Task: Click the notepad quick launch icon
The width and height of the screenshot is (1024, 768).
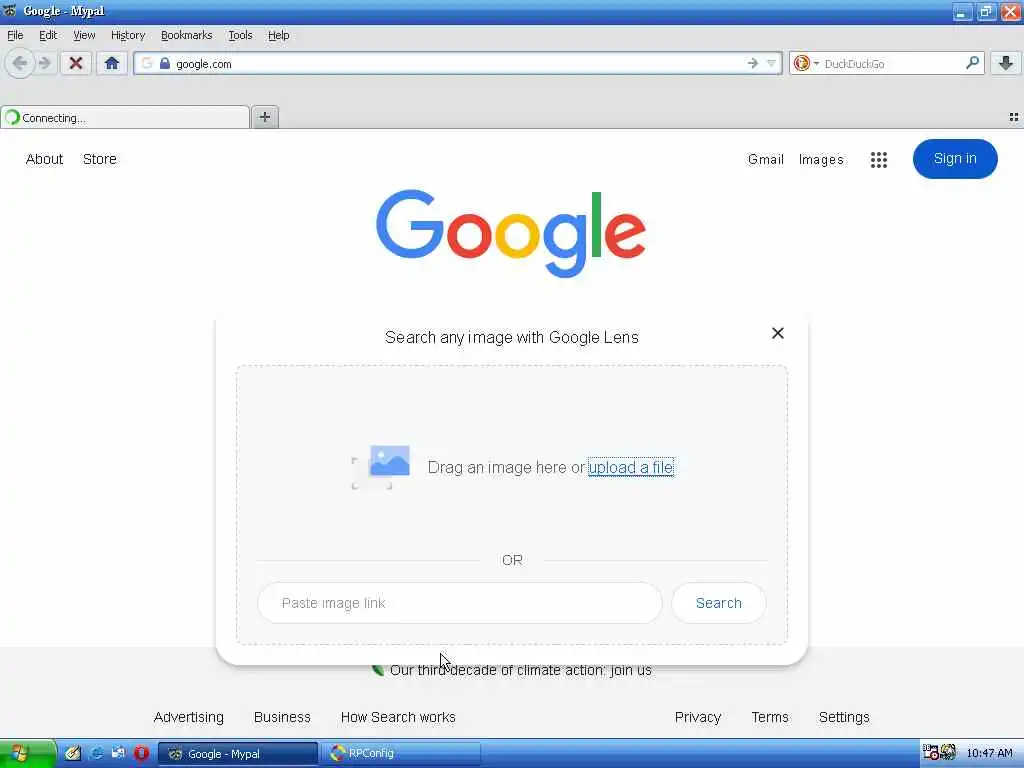Action: 72,754
